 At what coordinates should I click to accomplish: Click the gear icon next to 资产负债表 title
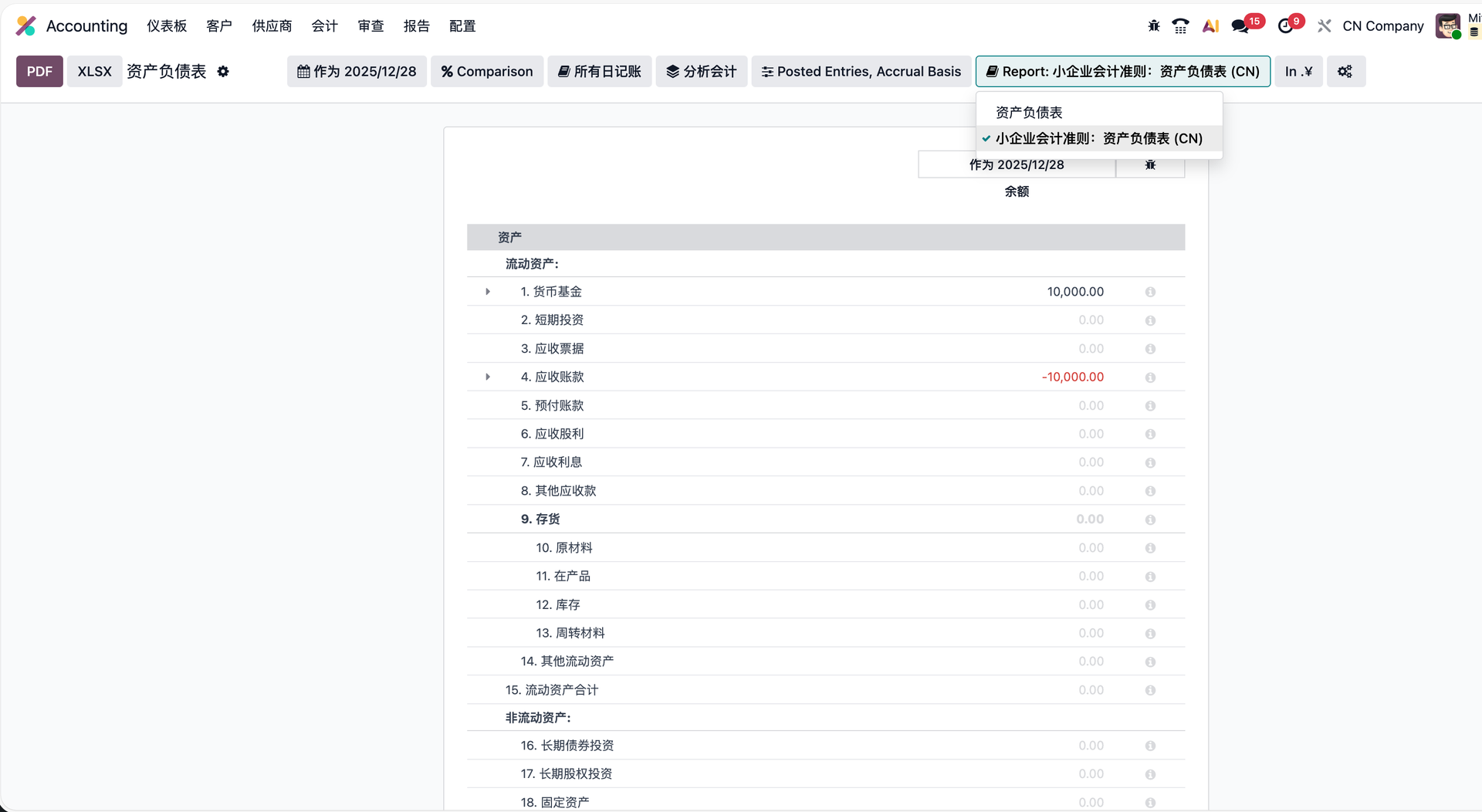[223, 72]
